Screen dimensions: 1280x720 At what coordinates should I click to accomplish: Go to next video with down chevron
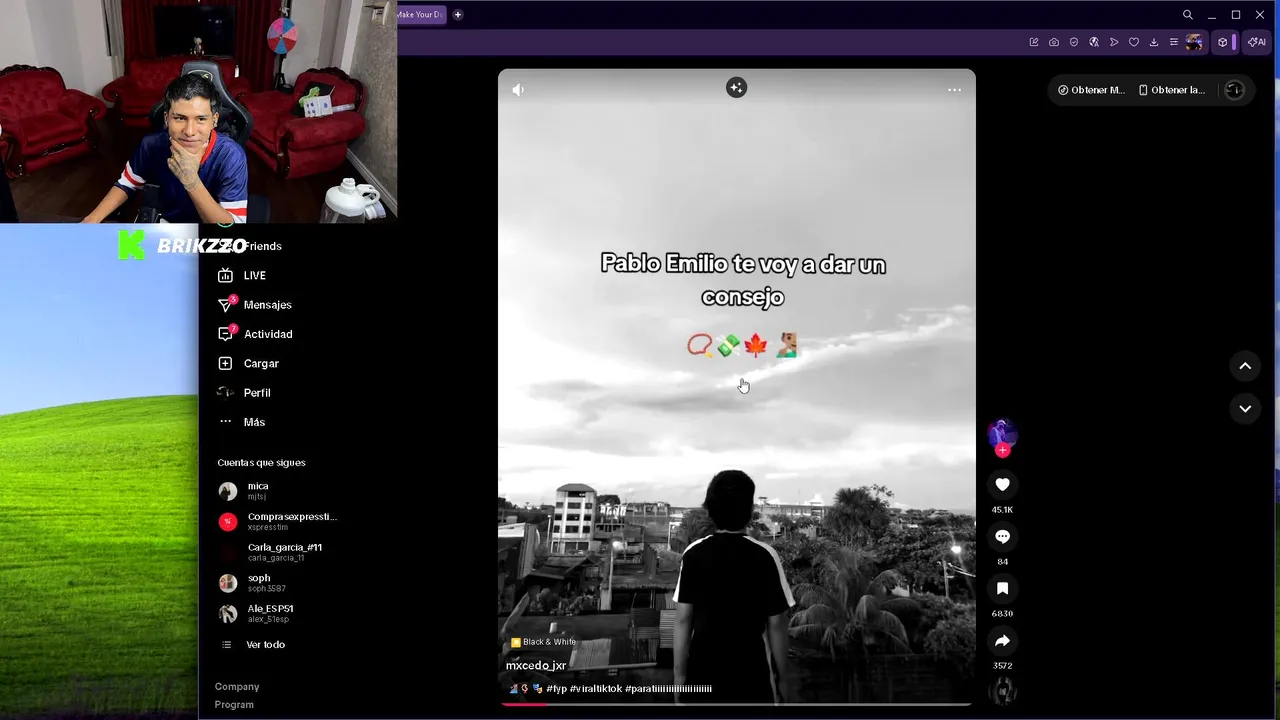[x=1245, y=408]
